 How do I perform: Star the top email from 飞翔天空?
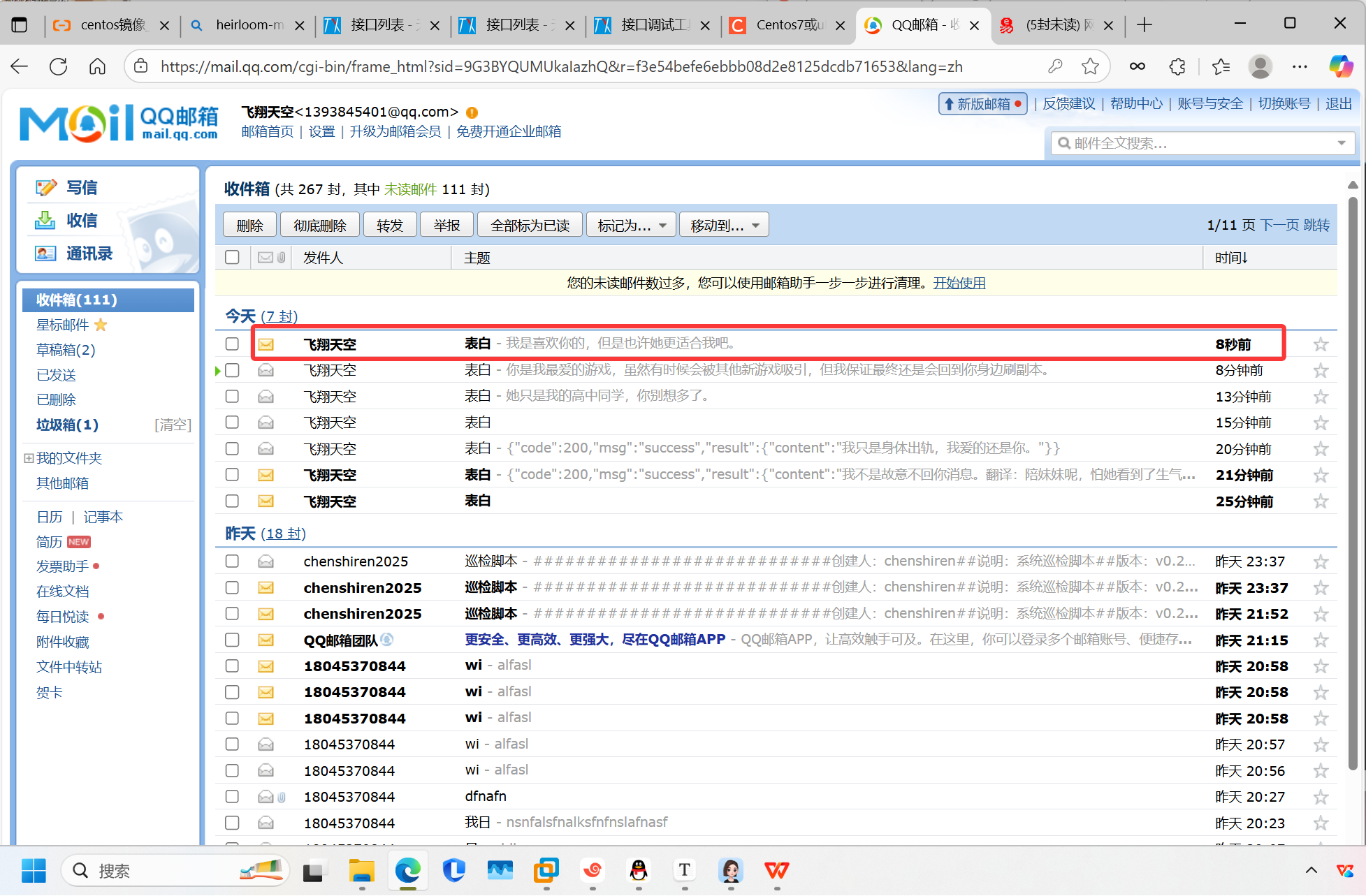[1320, 344]
